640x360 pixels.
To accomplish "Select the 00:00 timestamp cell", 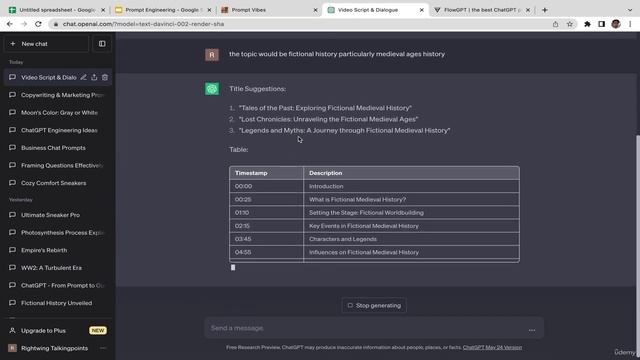I will click(267, 186).
